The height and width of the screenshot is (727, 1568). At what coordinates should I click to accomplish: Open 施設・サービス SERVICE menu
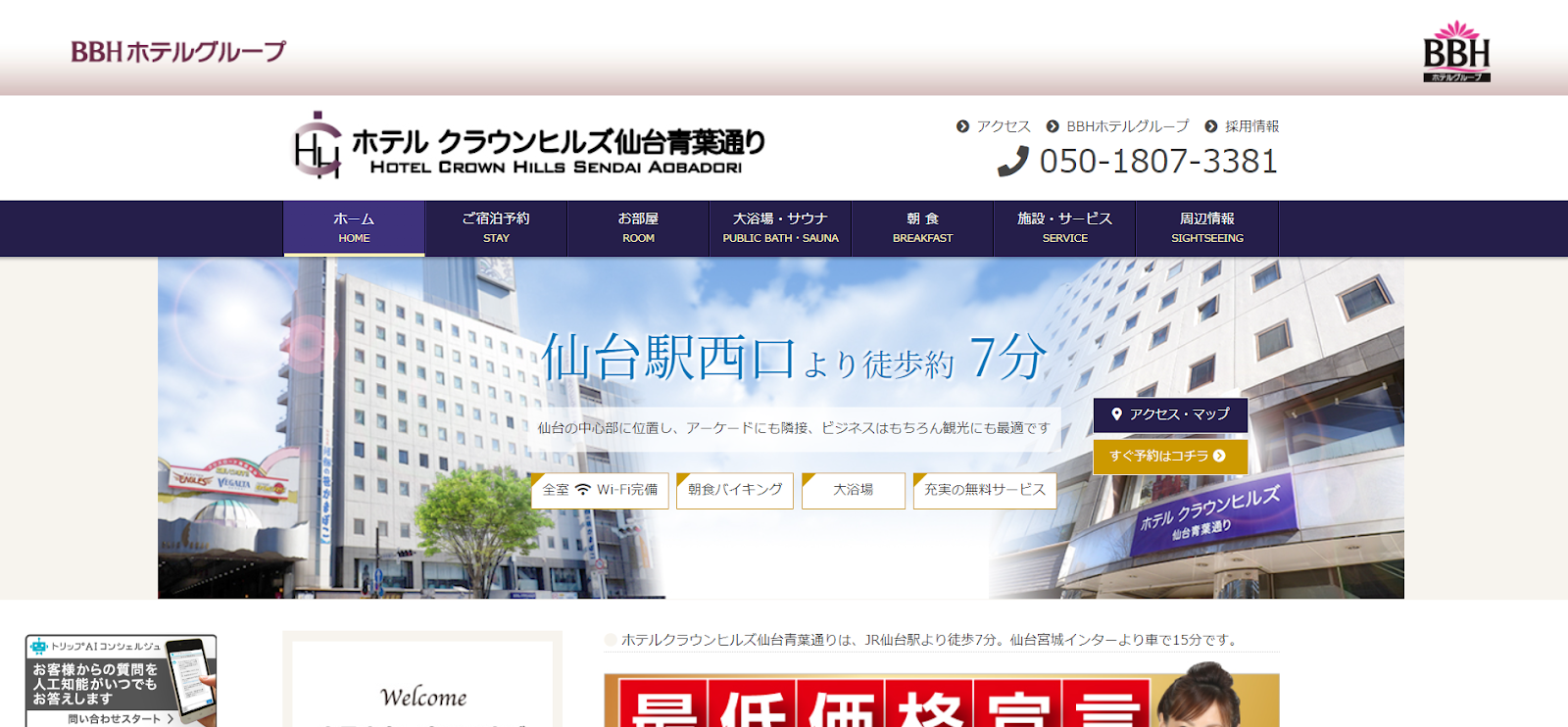1064,228
